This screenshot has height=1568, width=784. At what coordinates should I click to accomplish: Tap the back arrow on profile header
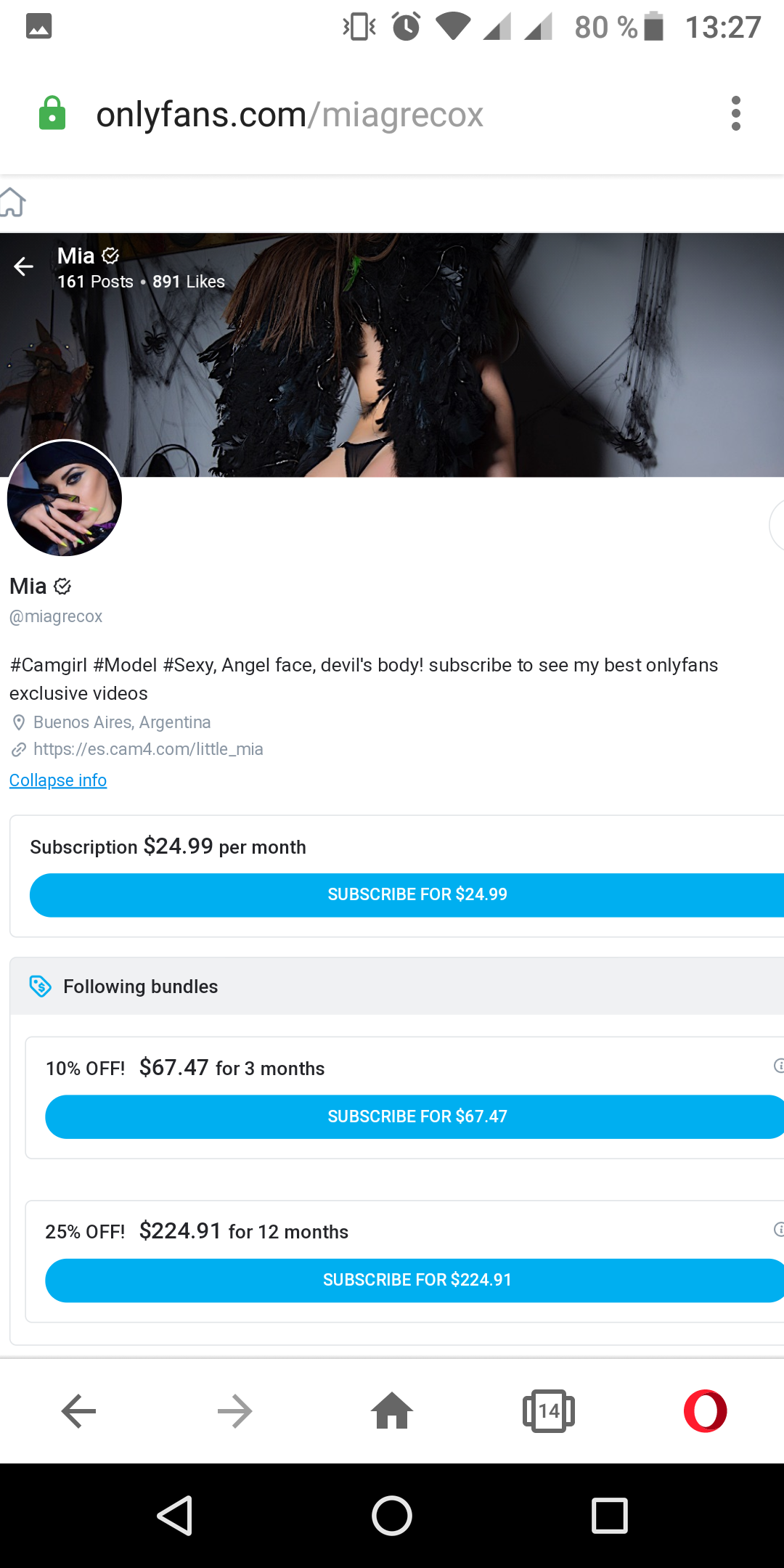click(x=24, y=267)
